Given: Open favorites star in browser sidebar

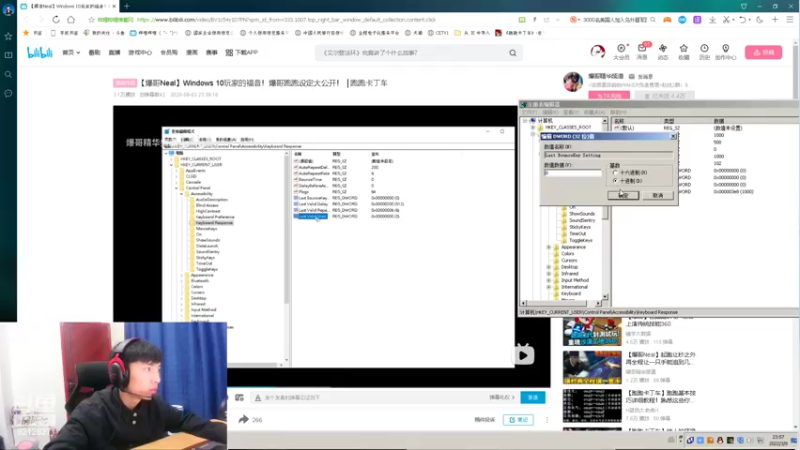Looking at the screenshot, I should pos(8,36).
